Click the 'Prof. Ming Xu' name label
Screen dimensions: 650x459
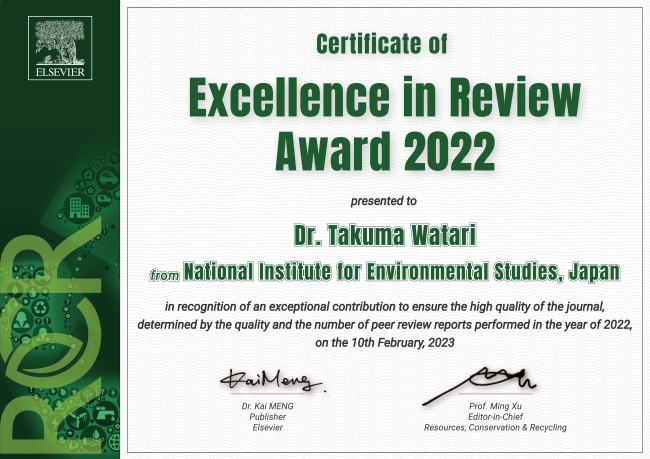(x=495, y=406)
